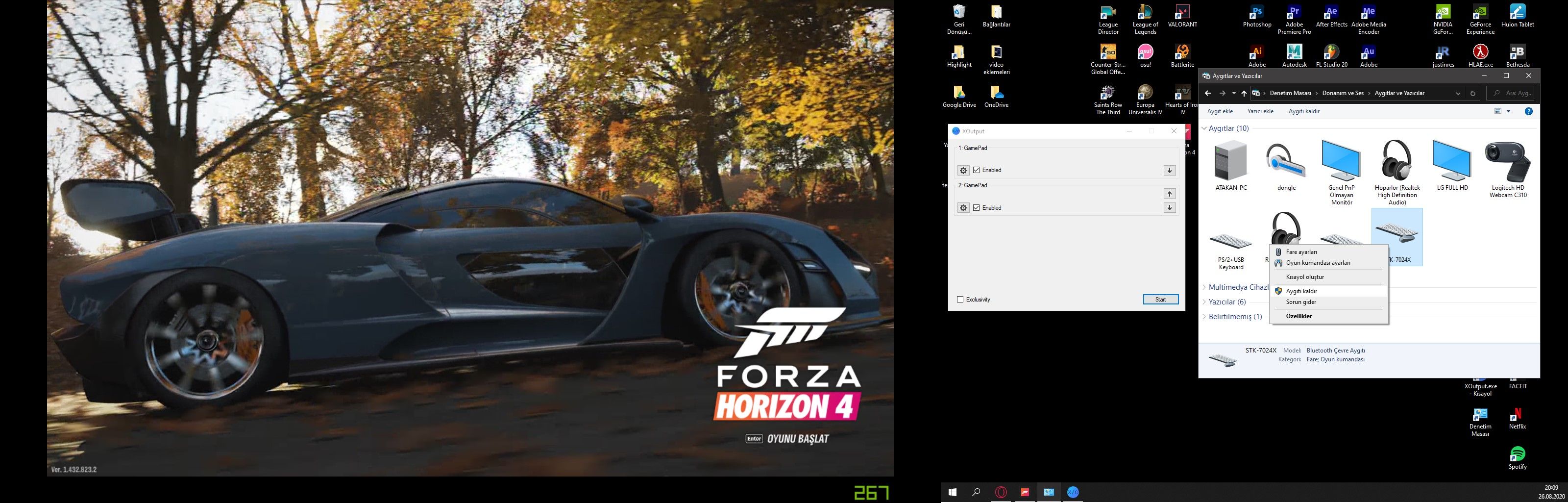The width and height of the screenshot is (1568, 503).
Task: Select the Google Drive desktop folder
Action: click(x=959, y=97)
